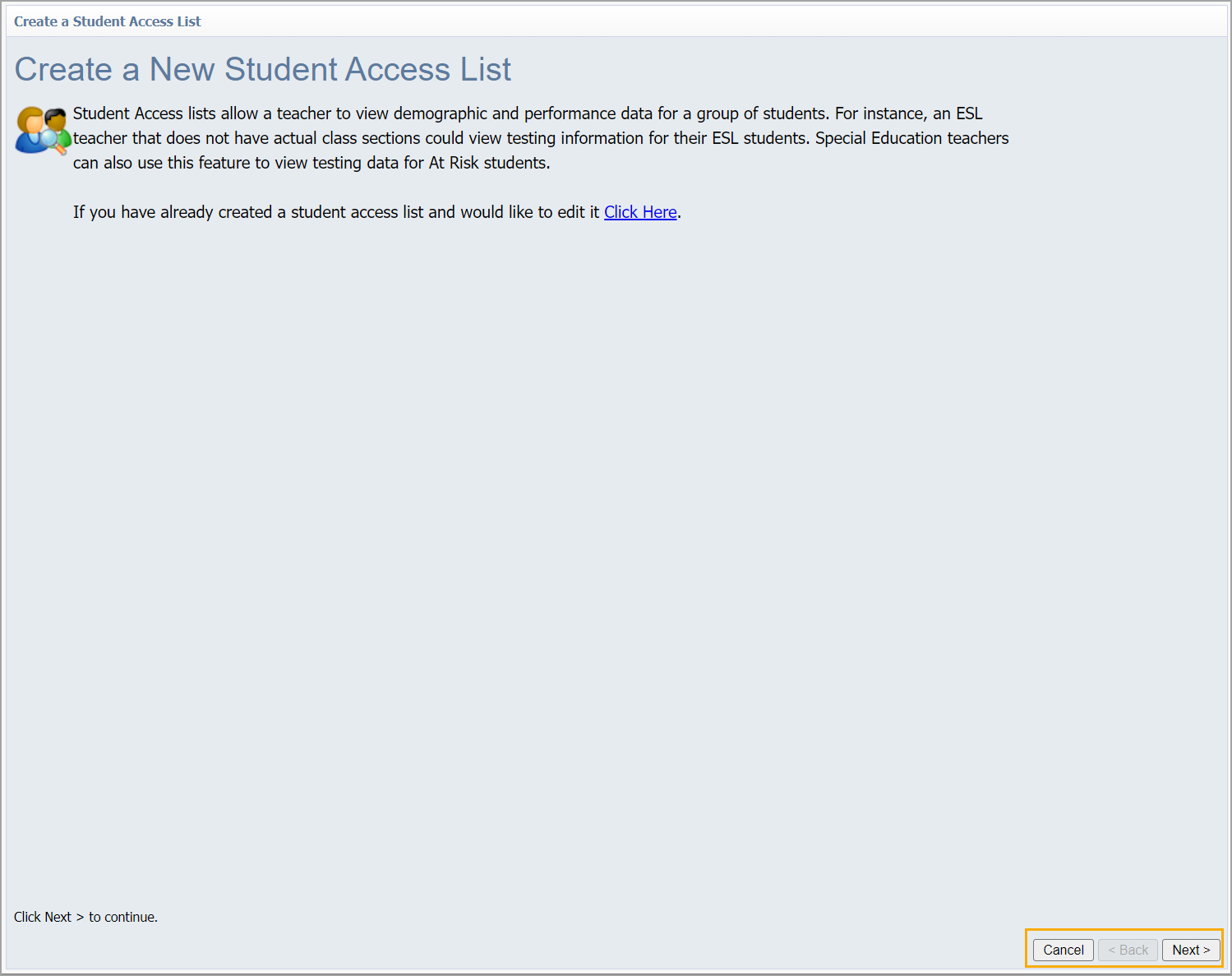Viewport: 1232px width, 976px height.
Task: Open the 'Click Here' edit link
Action: pyautogui.click(x=640, y=212)
